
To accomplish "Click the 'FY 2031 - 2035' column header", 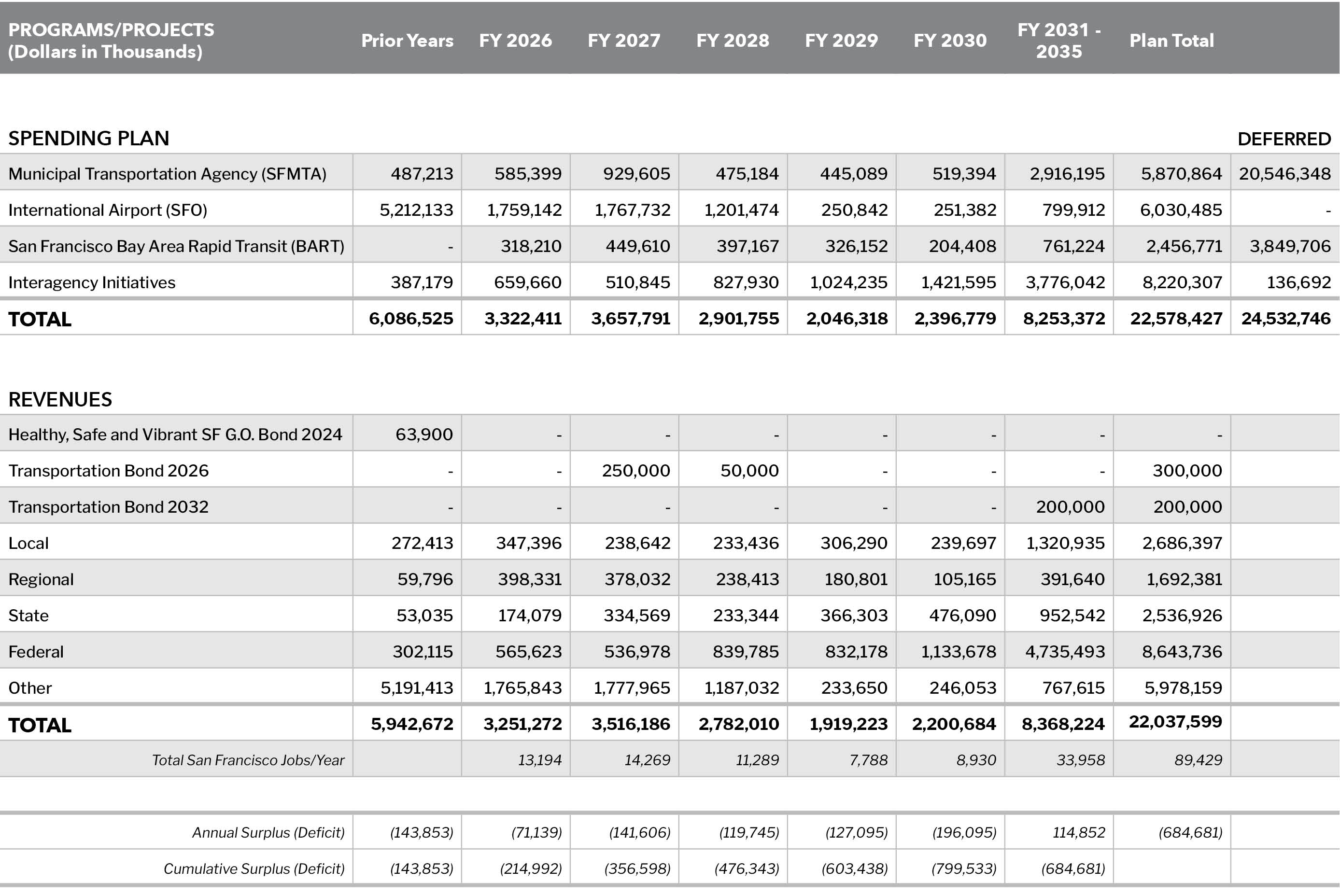I will [x=1059, y=41].
